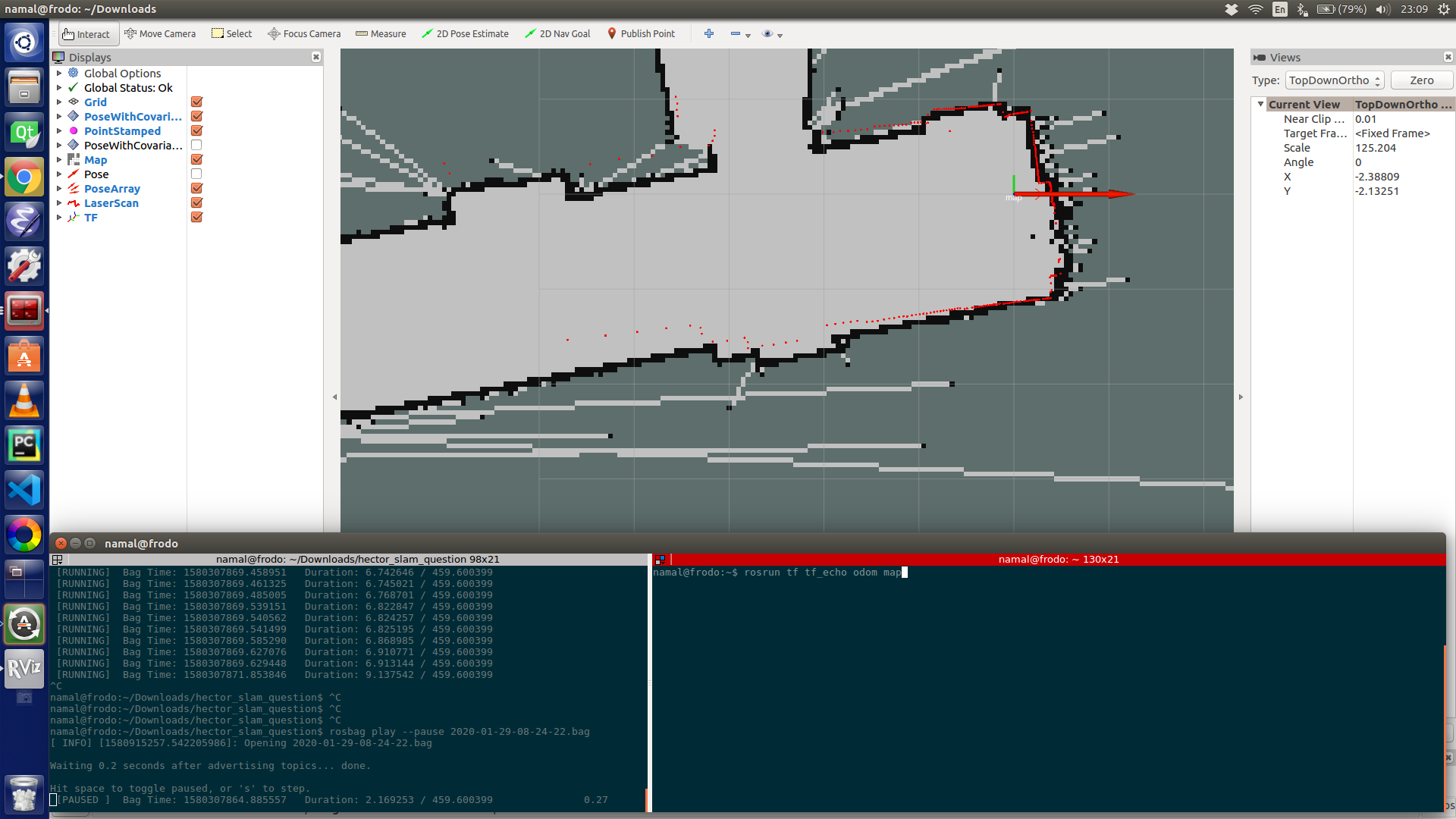Click the eye view options icon
The image size is (1456, 819).
point(767,33)
